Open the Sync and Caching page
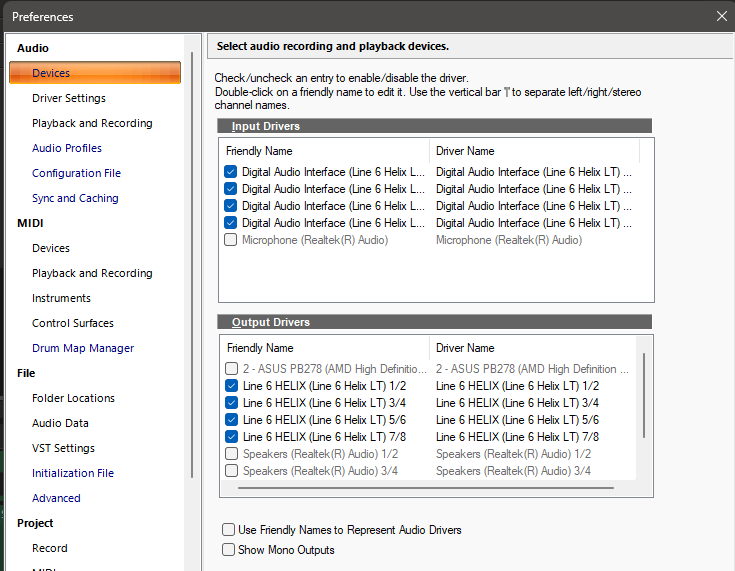 tap(75, 198)
